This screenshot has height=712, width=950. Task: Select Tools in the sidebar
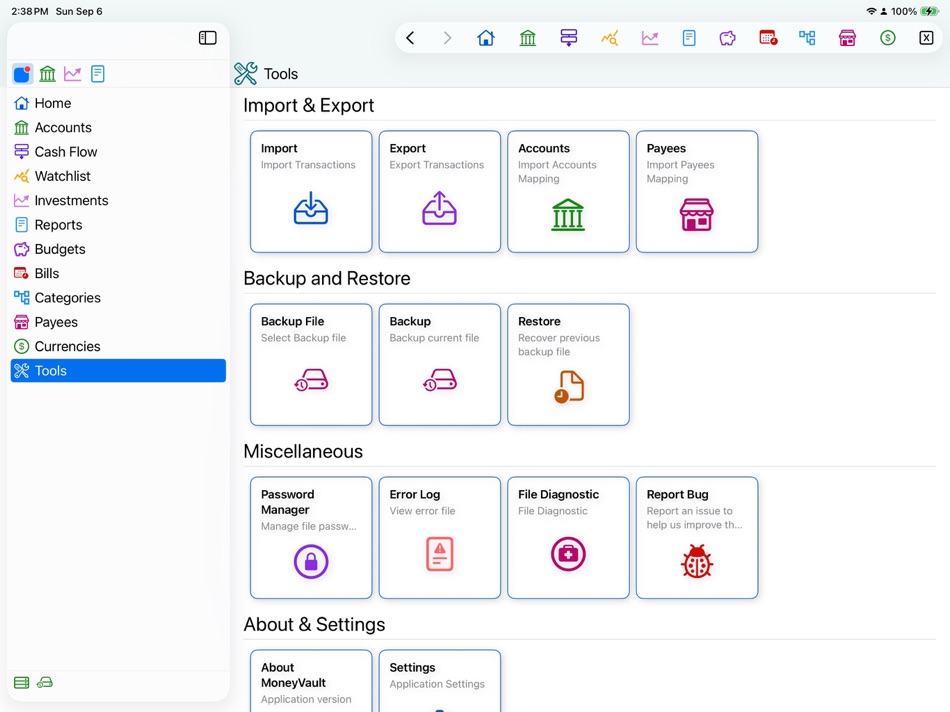118,370
